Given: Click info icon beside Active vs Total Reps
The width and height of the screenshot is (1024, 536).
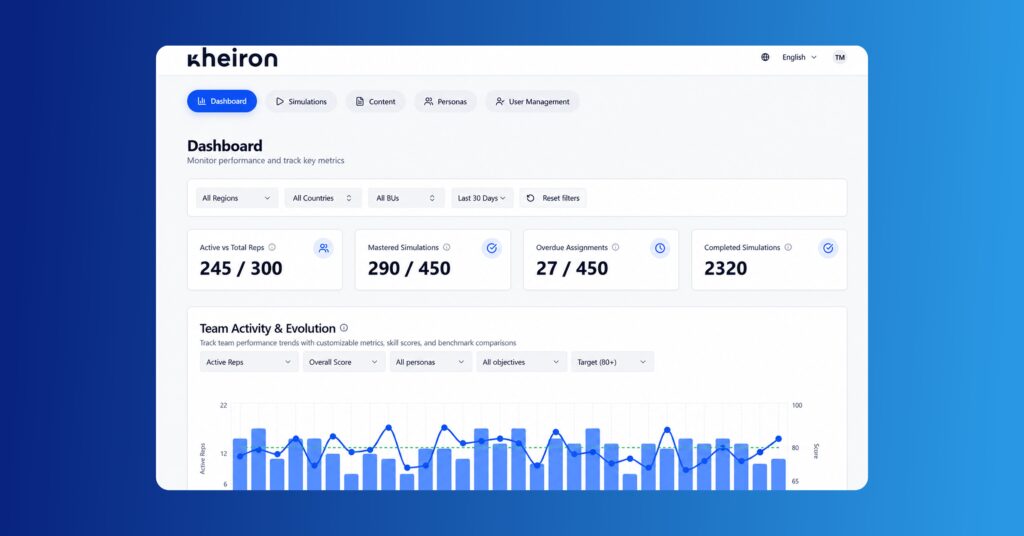Looking at the screenshot, I should pos(272,247).
